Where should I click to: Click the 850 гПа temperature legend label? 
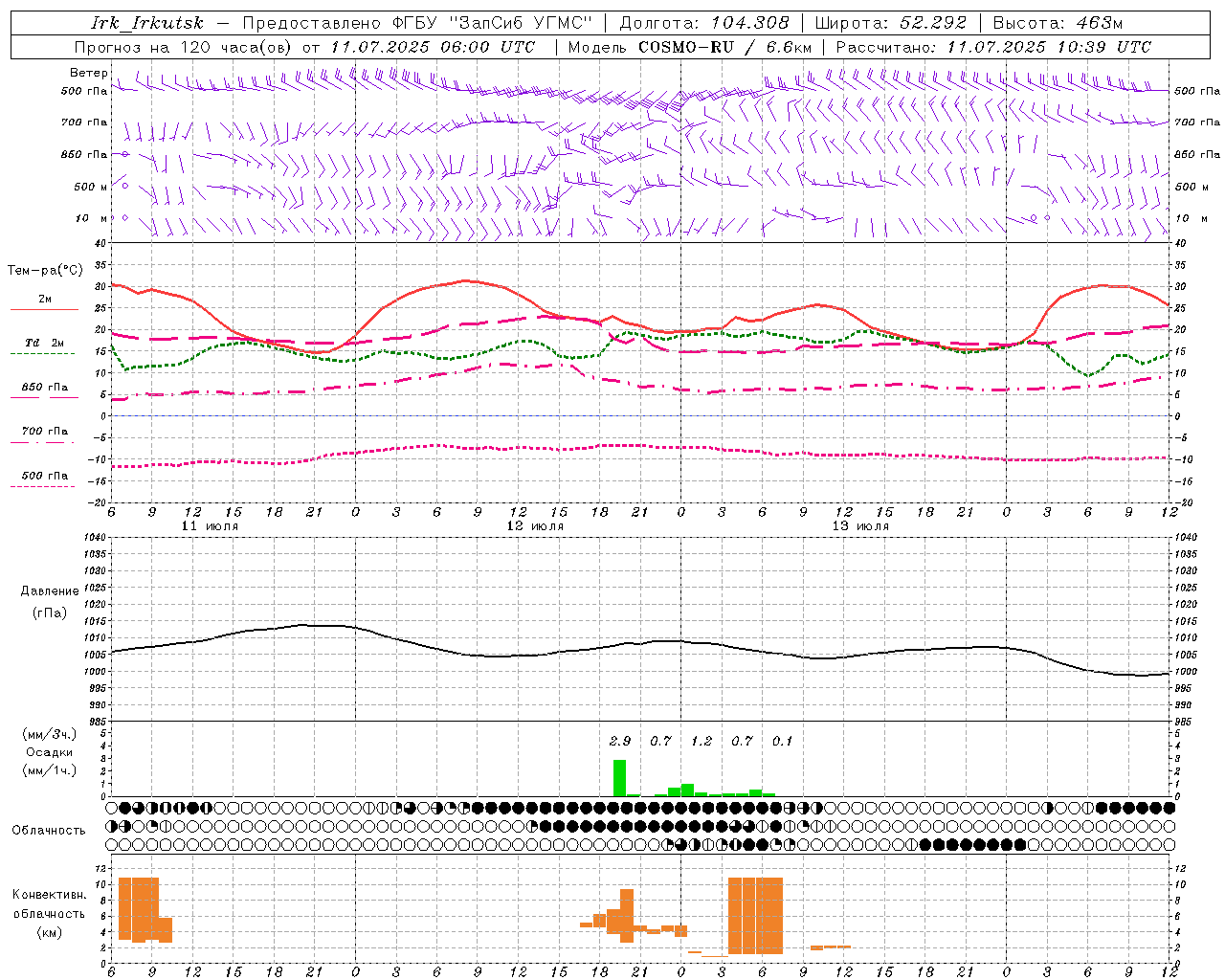click(x=45, y=388)
